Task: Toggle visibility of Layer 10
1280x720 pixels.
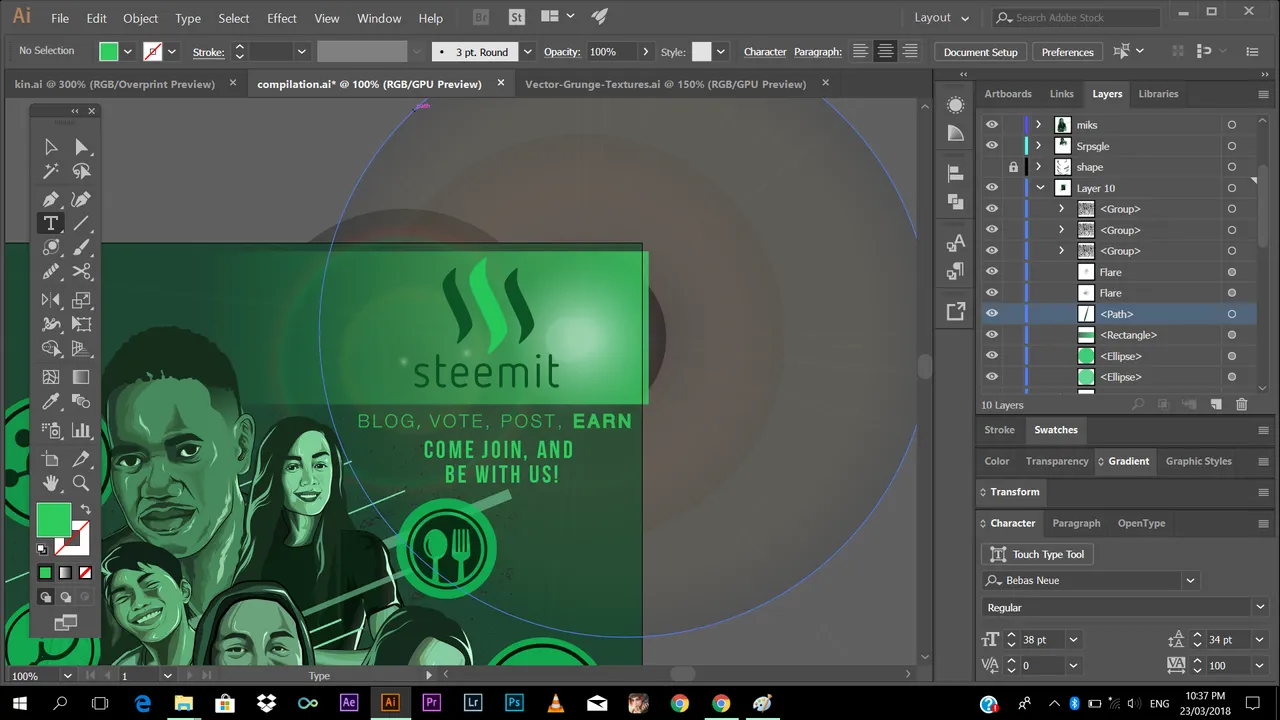Action: 991,188
